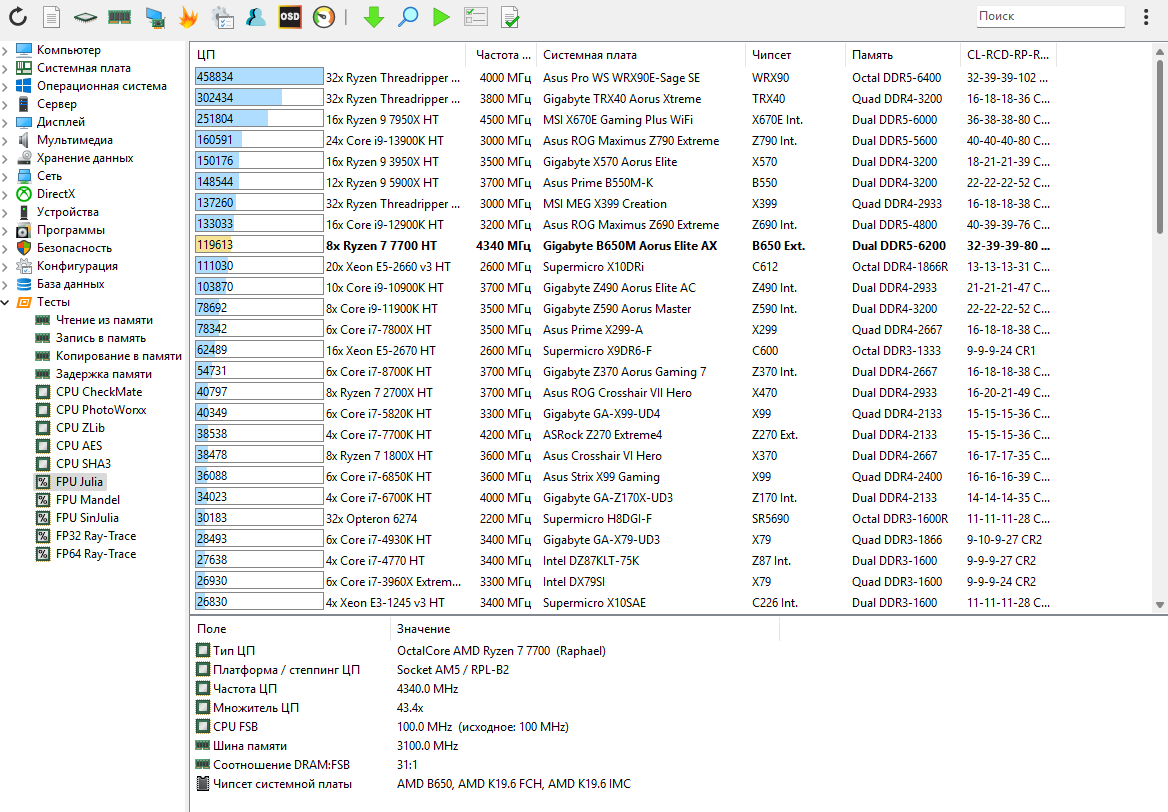Open the CPU CheckMate benchmark
The image size is (1168, 812).
(98, 392)
